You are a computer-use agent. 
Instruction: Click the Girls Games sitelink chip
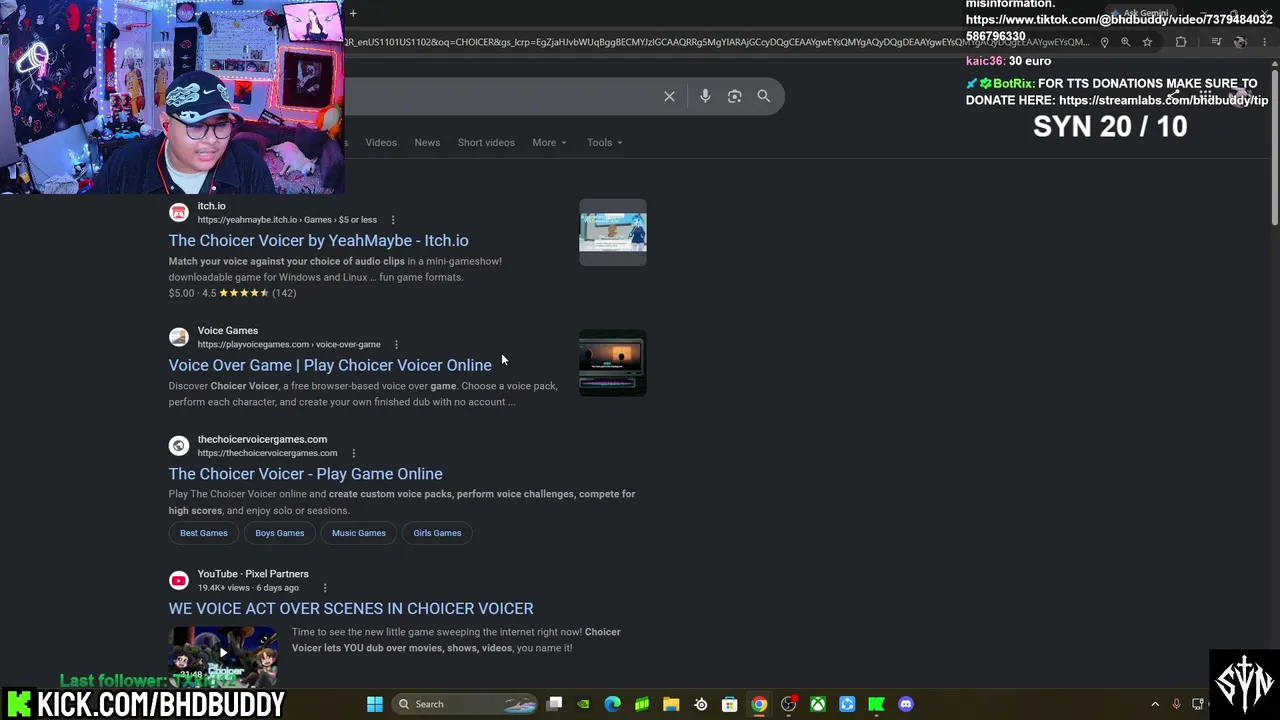tap(437, 533)
